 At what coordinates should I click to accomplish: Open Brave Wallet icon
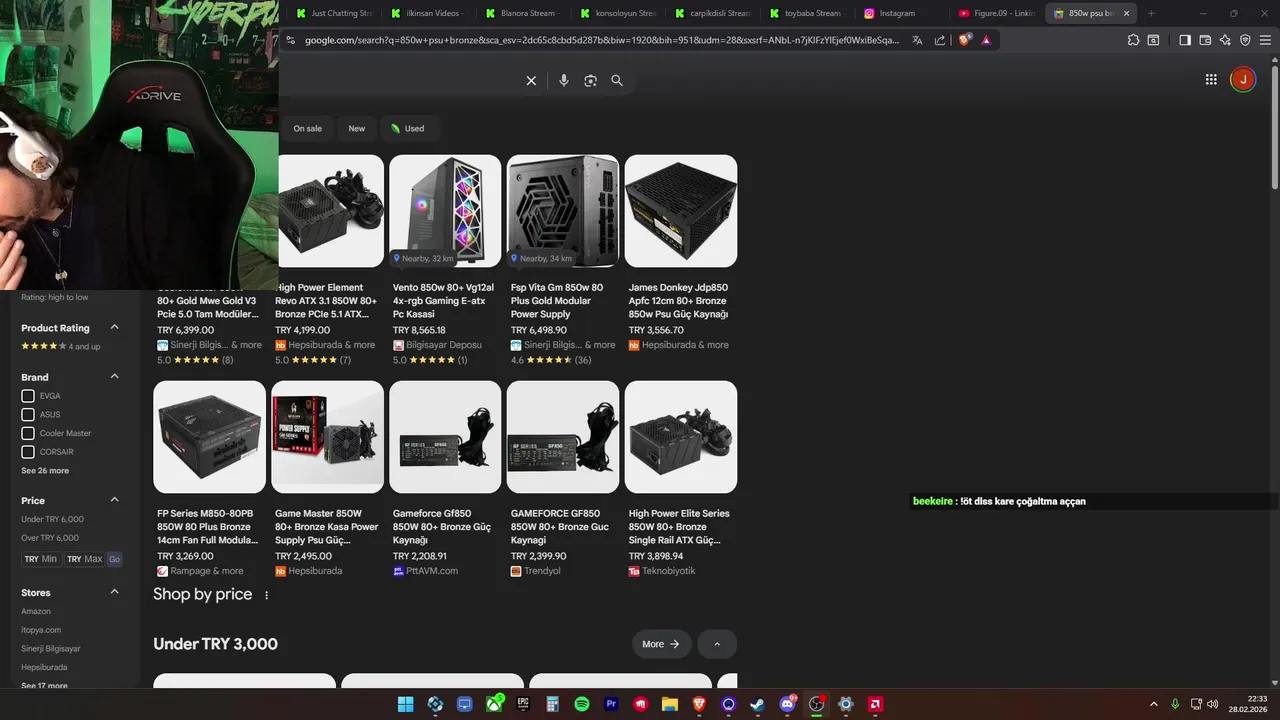pos(1205,40)
